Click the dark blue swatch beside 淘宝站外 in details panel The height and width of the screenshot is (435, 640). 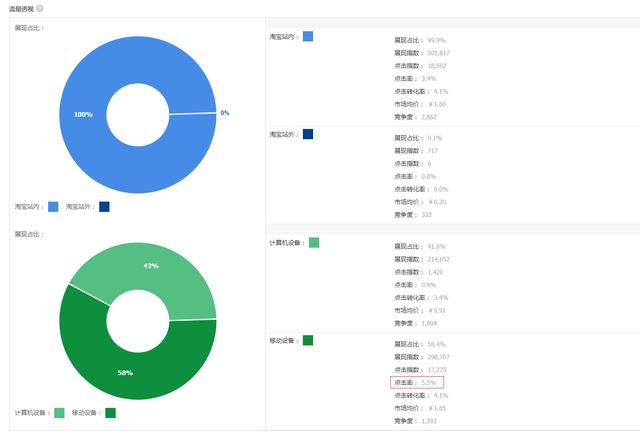pos(308,134)
